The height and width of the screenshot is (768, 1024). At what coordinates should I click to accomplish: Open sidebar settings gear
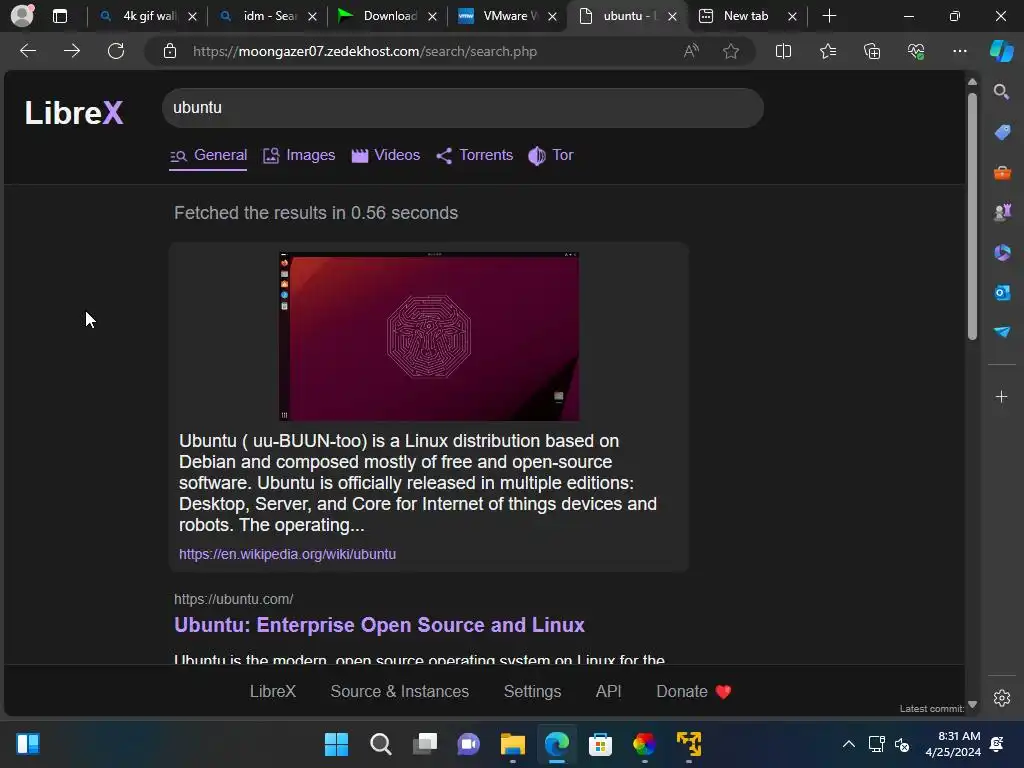pos(1002,698)
